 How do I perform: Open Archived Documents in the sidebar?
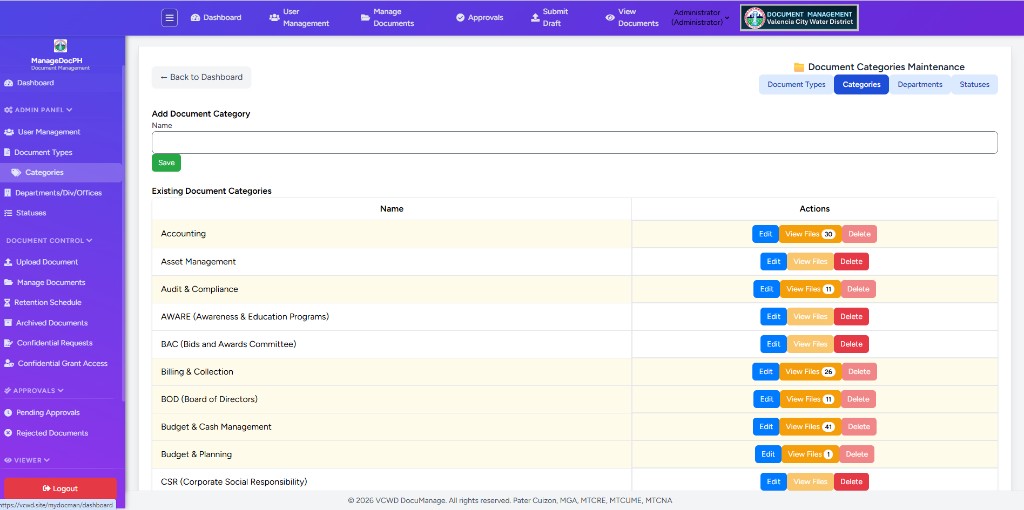pos(46,323)
